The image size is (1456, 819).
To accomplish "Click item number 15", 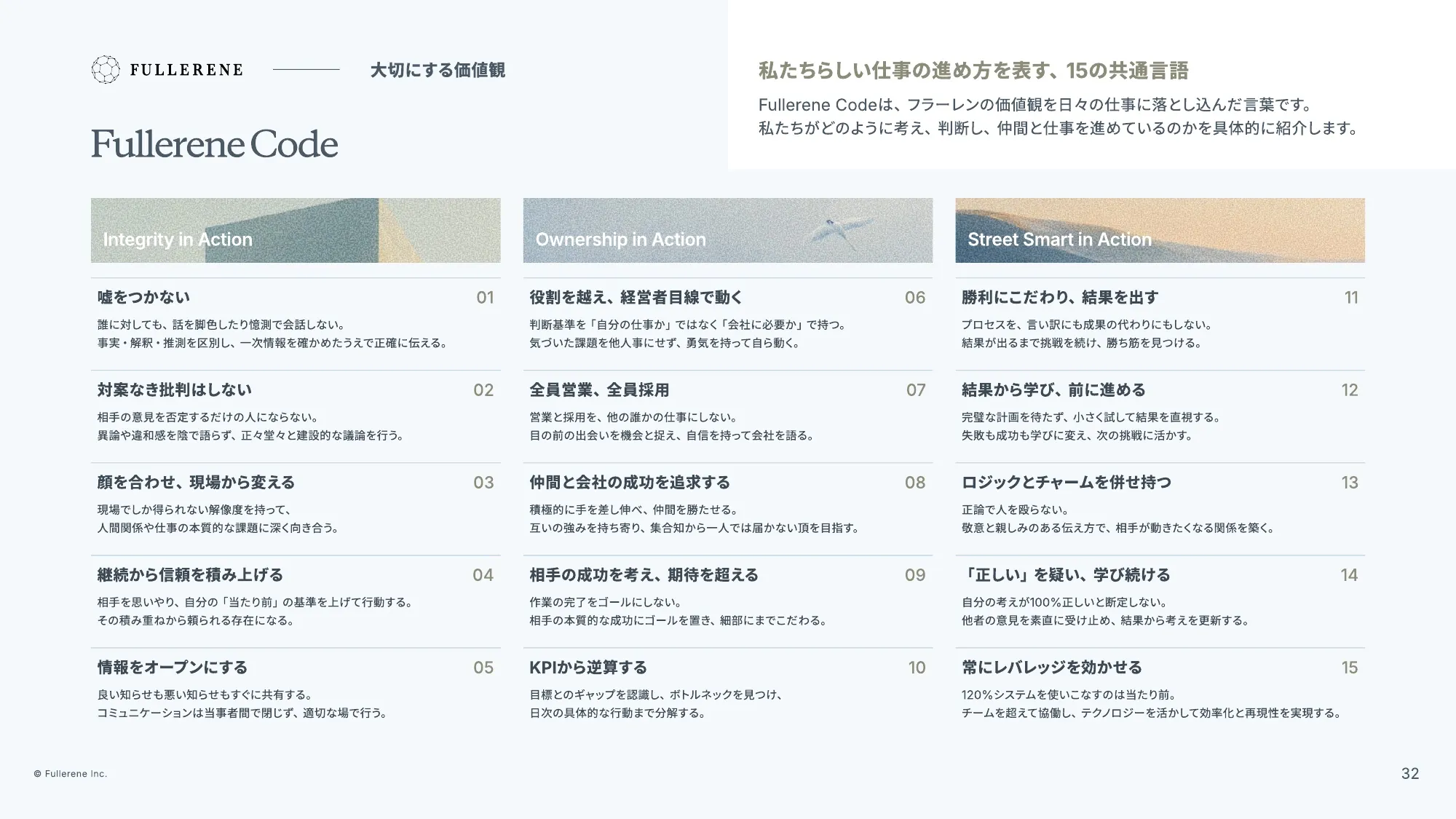I will (1350, 667).
